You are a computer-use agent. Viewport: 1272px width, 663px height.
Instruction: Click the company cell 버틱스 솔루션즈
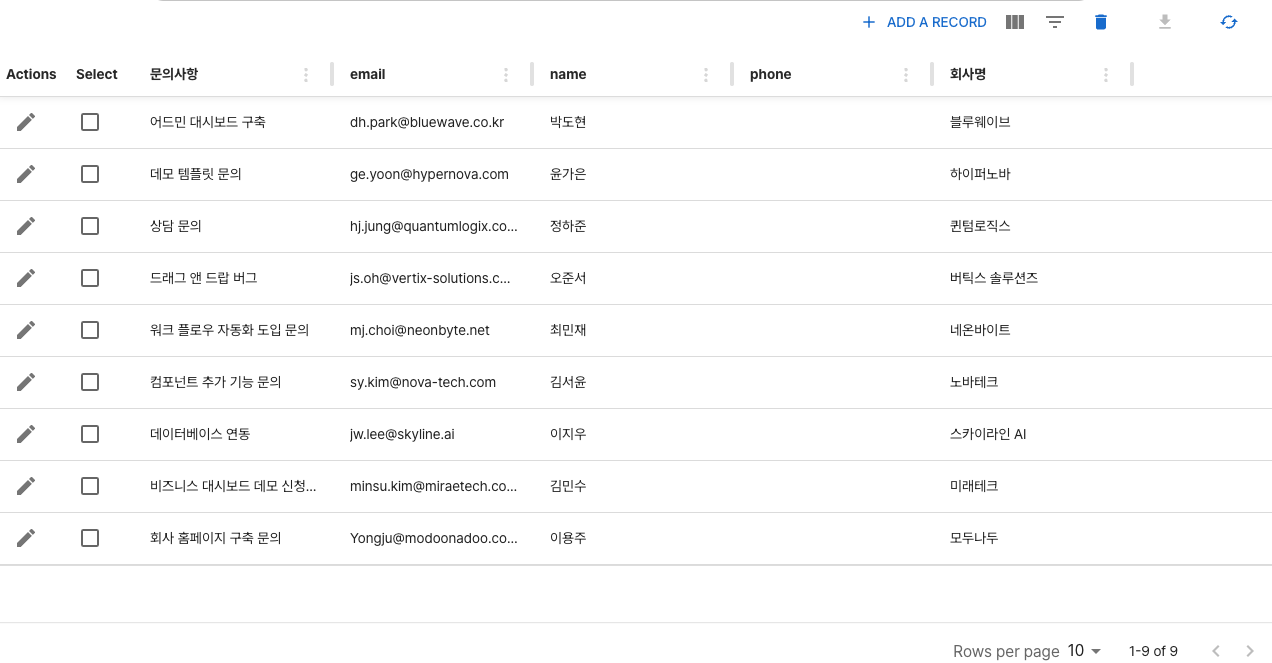pos(994,278)
